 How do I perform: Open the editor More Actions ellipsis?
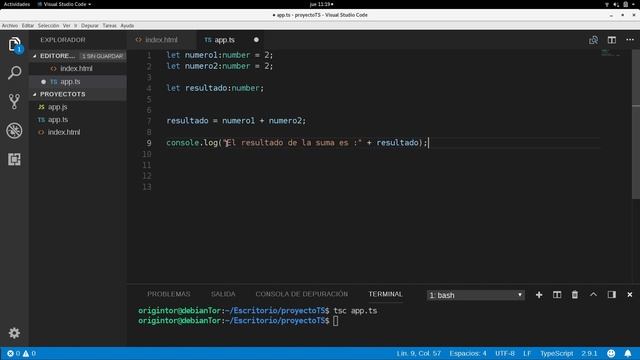point(630,40)
